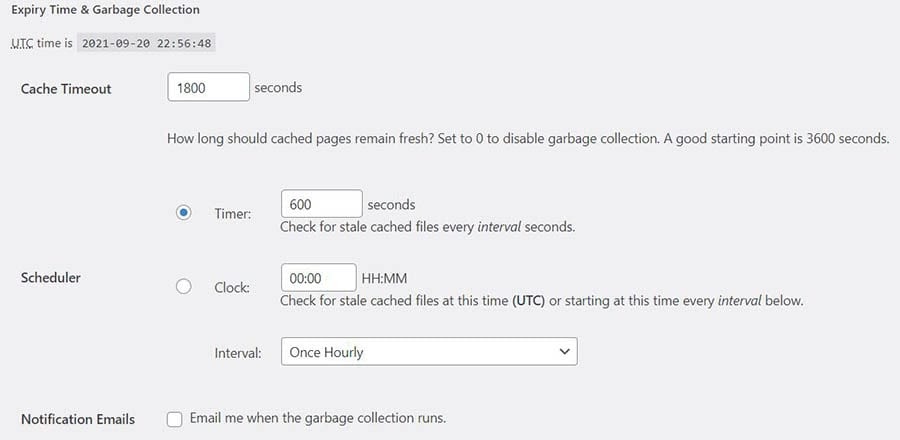Click the cached pages freshness description text
This screenshot has width=900, height=440.
pyautogui.click(x=528, y=139)
